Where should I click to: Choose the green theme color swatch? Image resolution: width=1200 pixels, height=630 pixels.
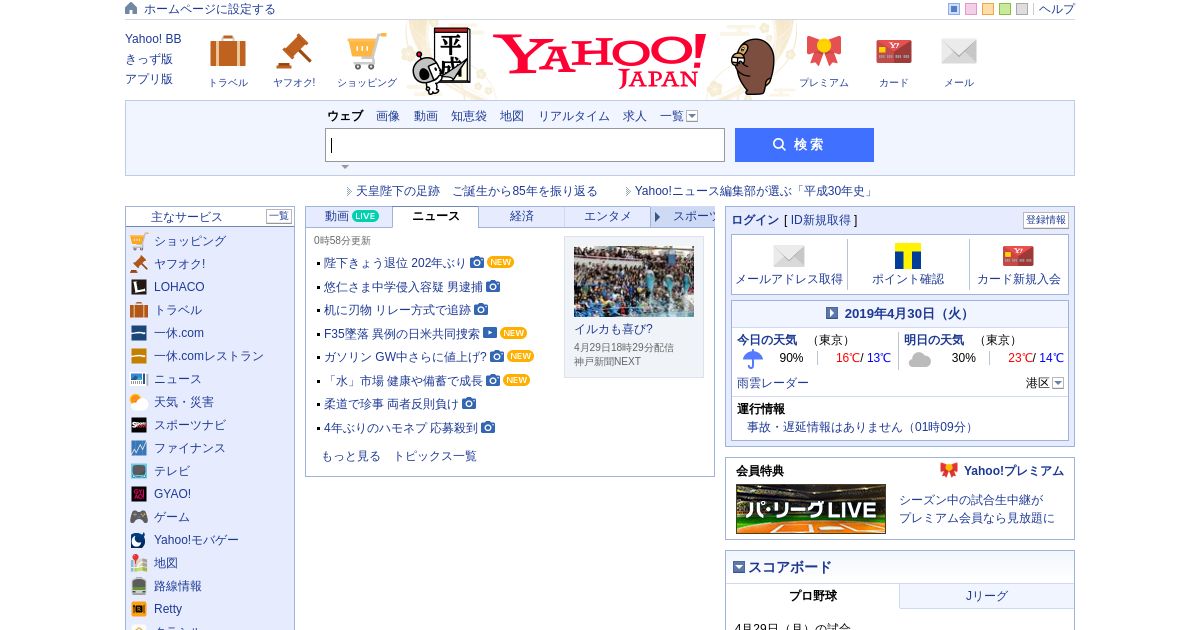pyautogui.click(x=1005, y=9)
